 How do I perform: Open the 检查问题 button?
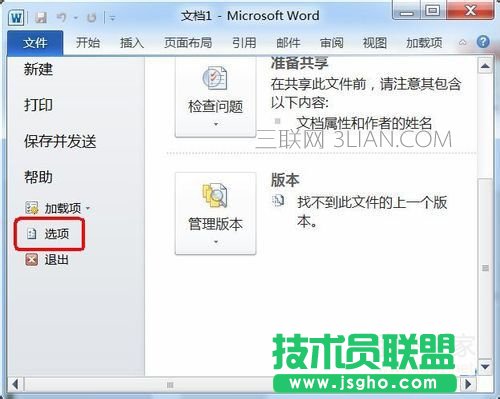coord(216,97)
